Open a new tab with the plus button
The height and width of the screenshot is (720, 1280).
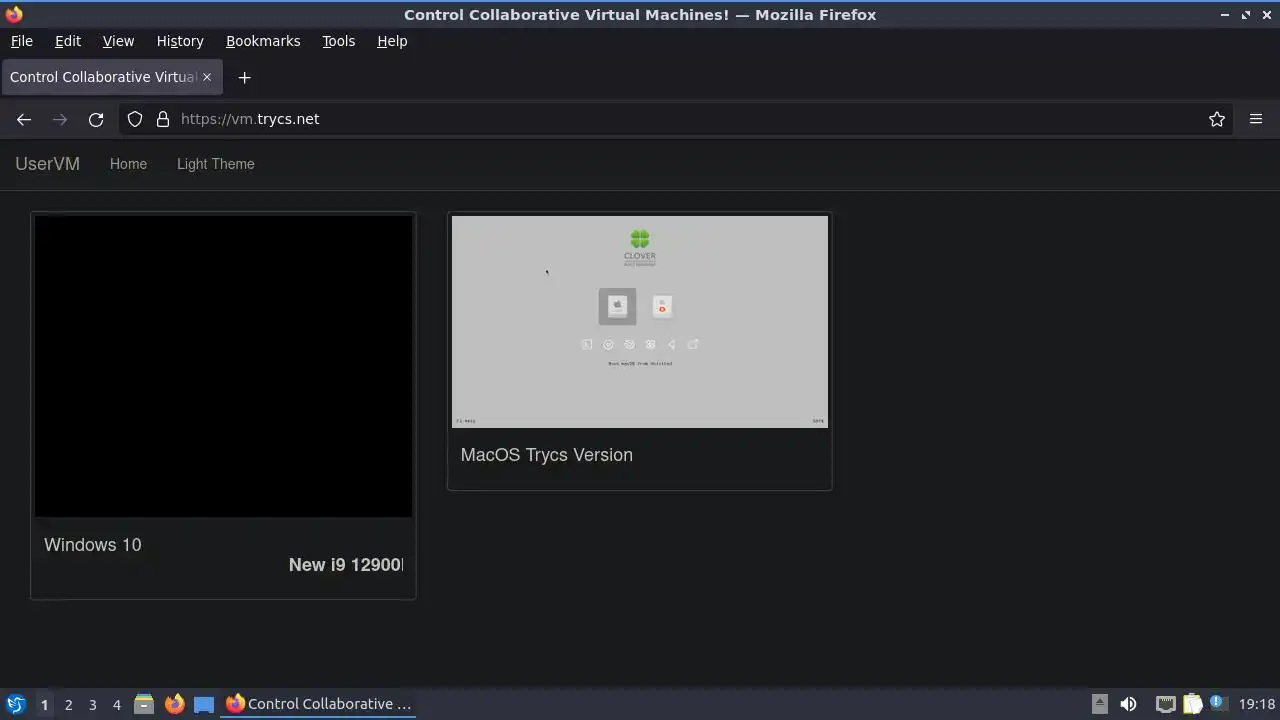(244, 77)
